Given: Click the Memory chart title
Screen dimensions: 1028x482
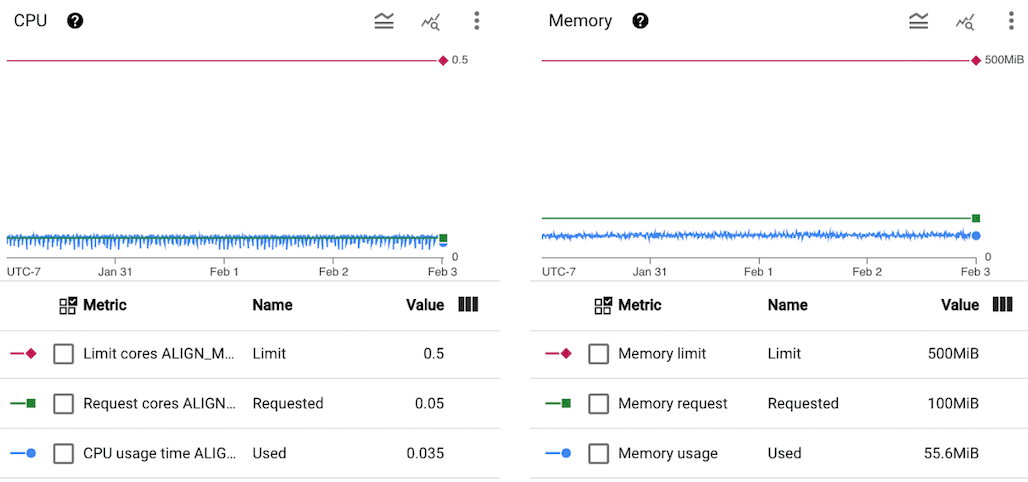Looking at the screenshot, I should pos(580,21).
